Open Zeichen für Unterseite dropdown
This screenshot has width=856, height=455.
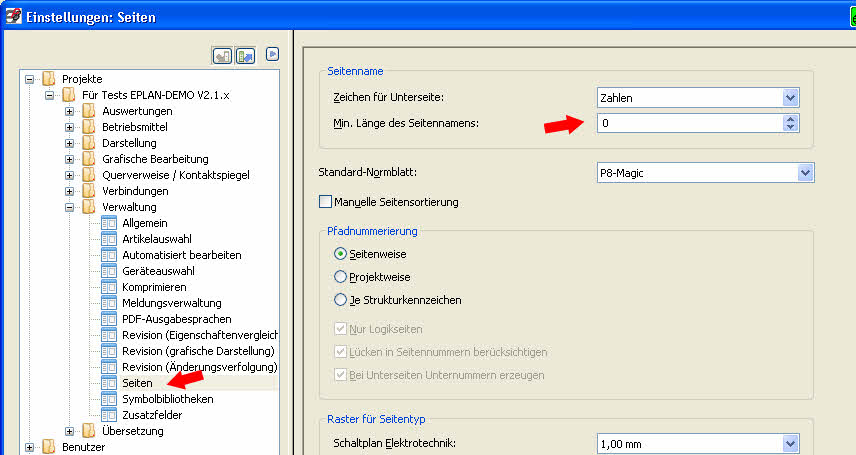point(790,98)
